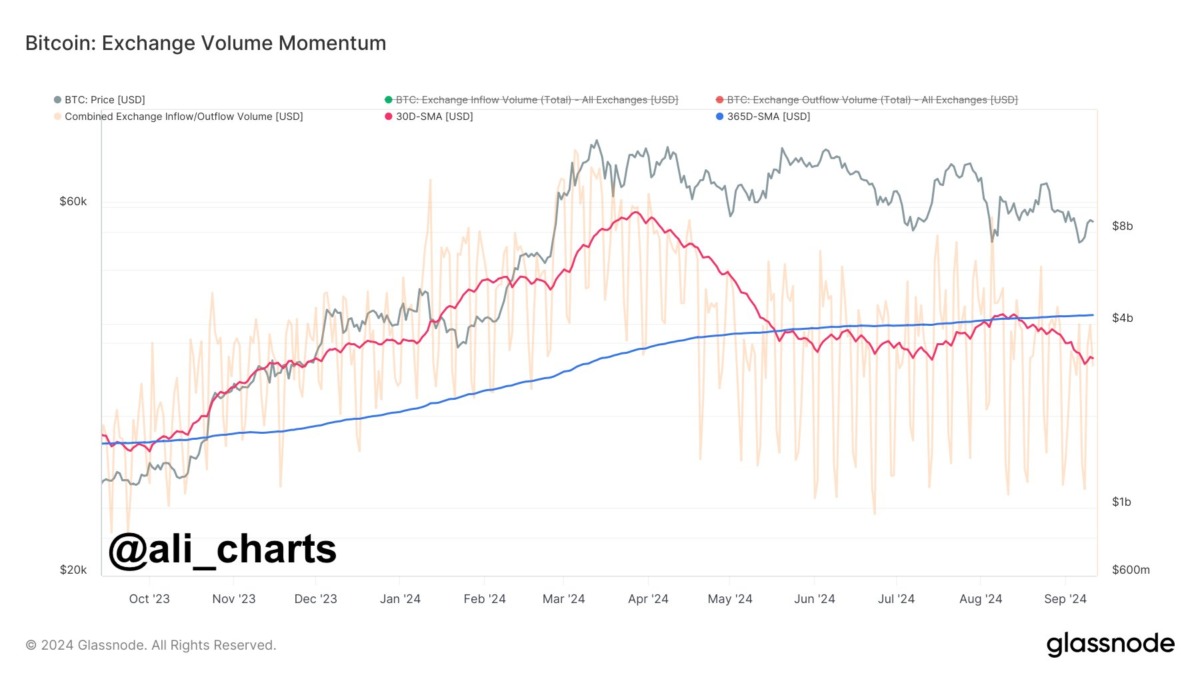Click the Mar '24 date axis label

563,599
